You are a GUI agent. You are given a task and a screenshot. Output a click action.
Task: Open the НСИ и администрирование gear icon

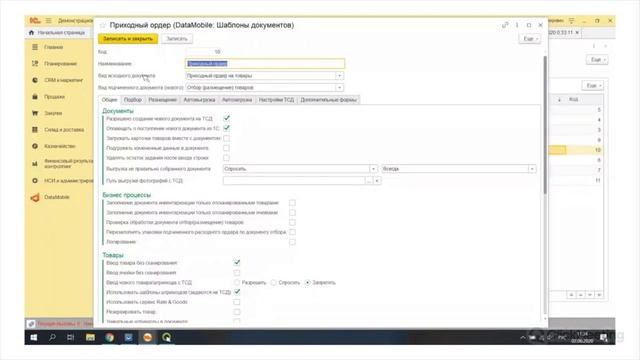pyautogui.click(x=35, y=180)
